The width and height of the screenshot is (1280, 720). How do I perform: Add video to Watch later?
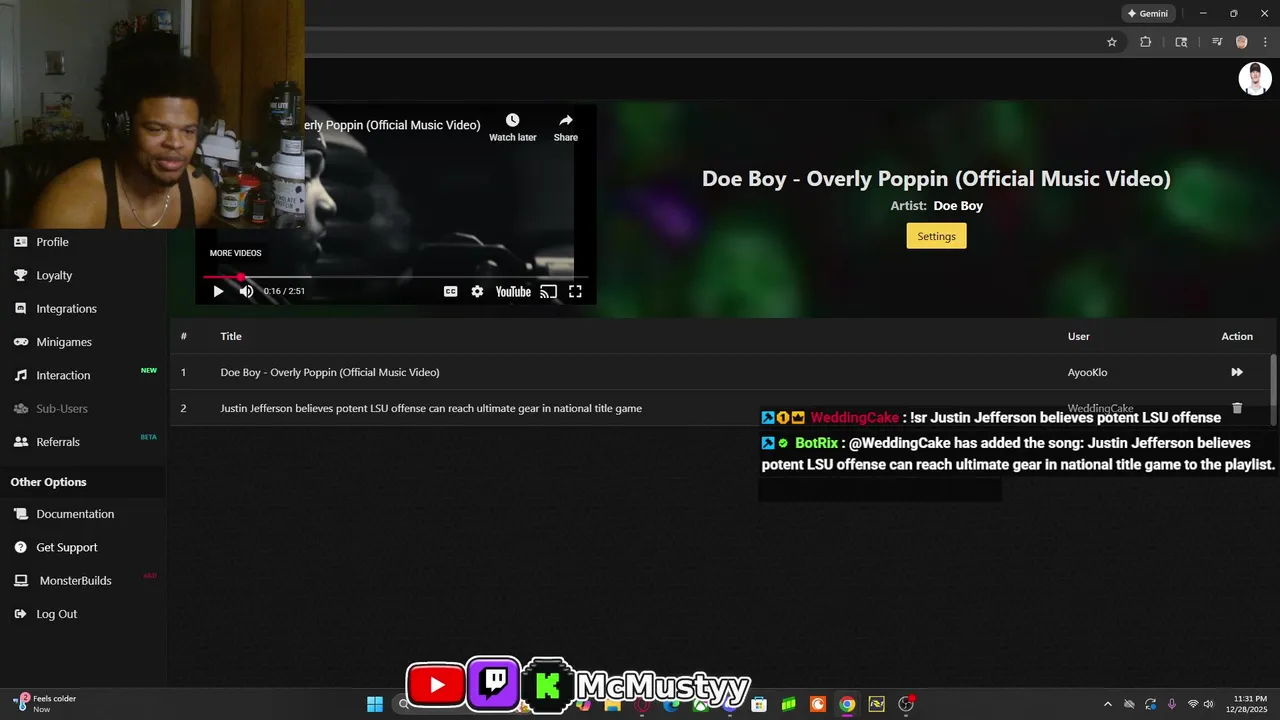coord(512,127)
